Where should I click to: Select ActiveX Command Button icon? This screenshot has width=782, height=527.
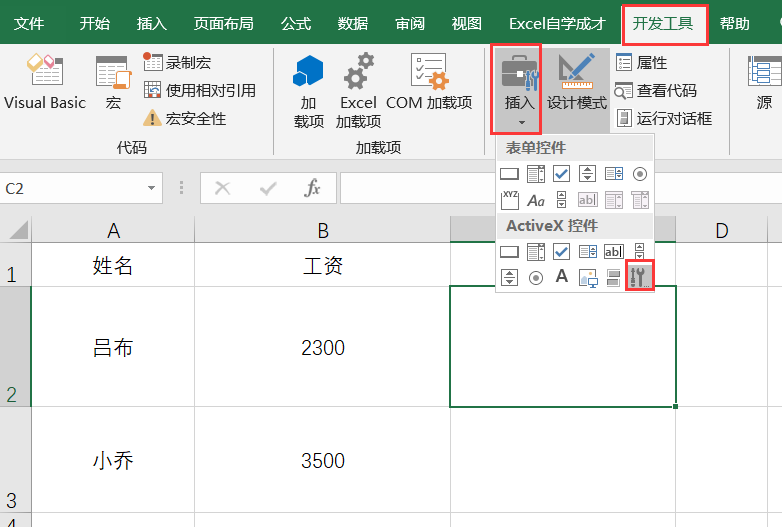(x=509, y=252)
